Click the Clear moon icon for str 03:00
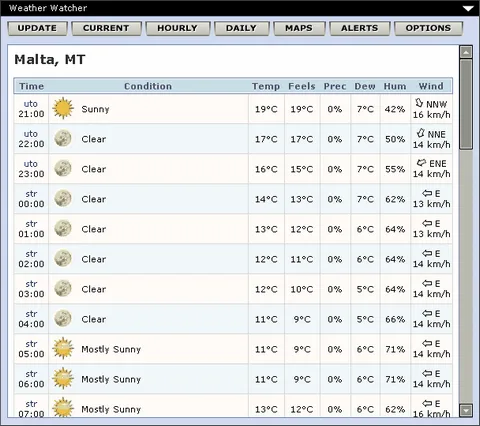The image size is (480, 426). click(63, 288)
